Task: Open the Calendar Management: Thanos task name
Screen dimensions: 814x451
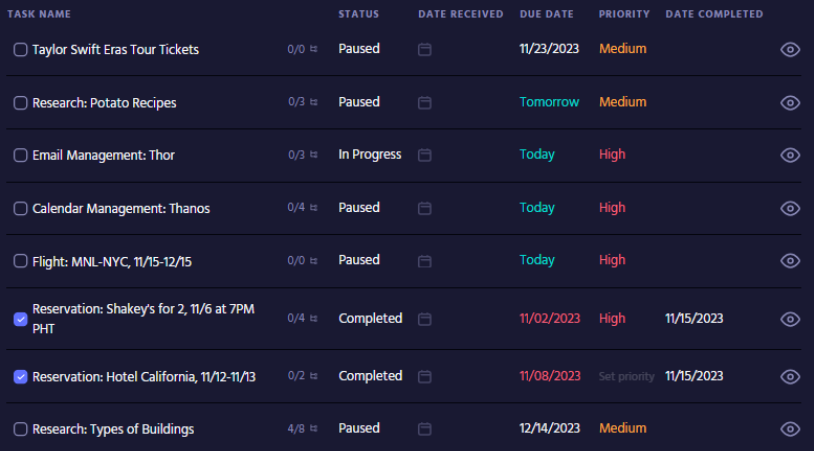Action: 121,208
